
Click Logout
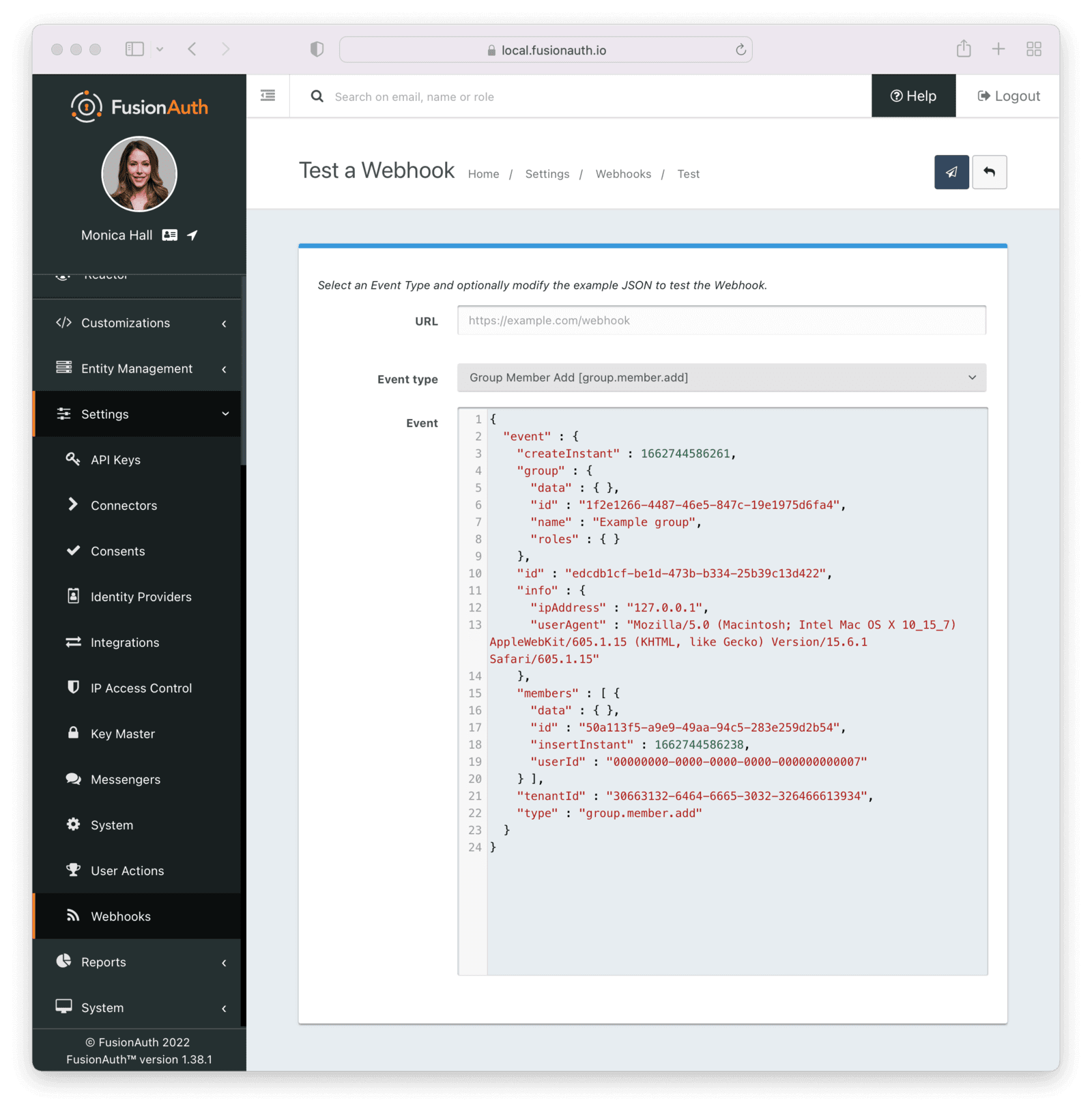coord(1008,96)
